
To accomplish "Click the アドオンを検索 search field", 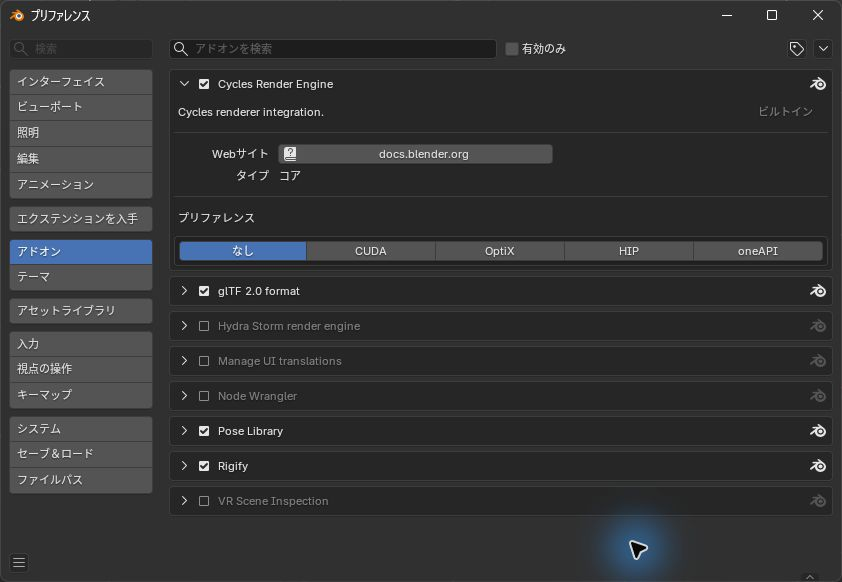I will click(333, 49).
